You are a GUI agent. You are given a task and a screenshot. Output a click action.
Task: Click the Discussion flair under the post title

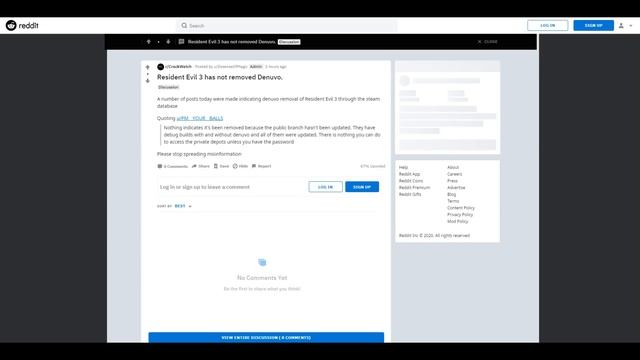click(168, 87)
